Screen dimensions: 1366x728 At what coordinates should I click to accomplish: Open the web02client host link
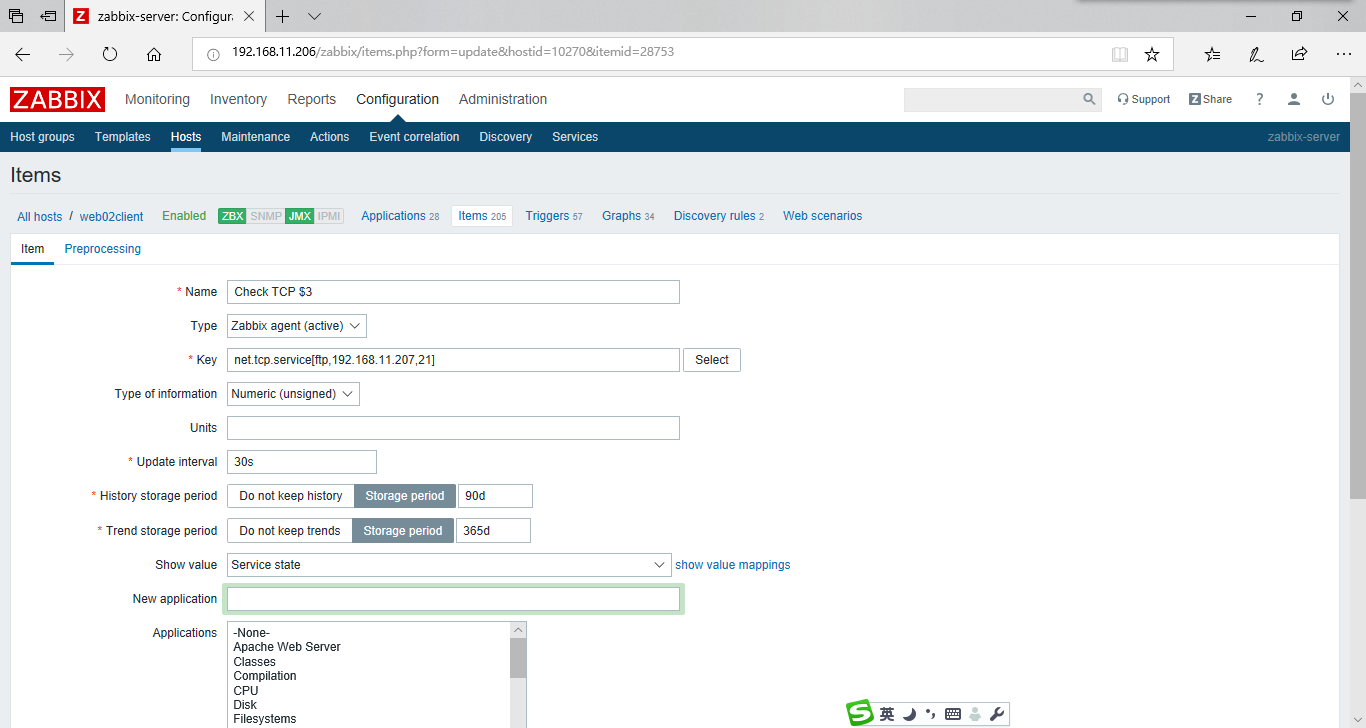pyautogui.click(x=112, y=217)
